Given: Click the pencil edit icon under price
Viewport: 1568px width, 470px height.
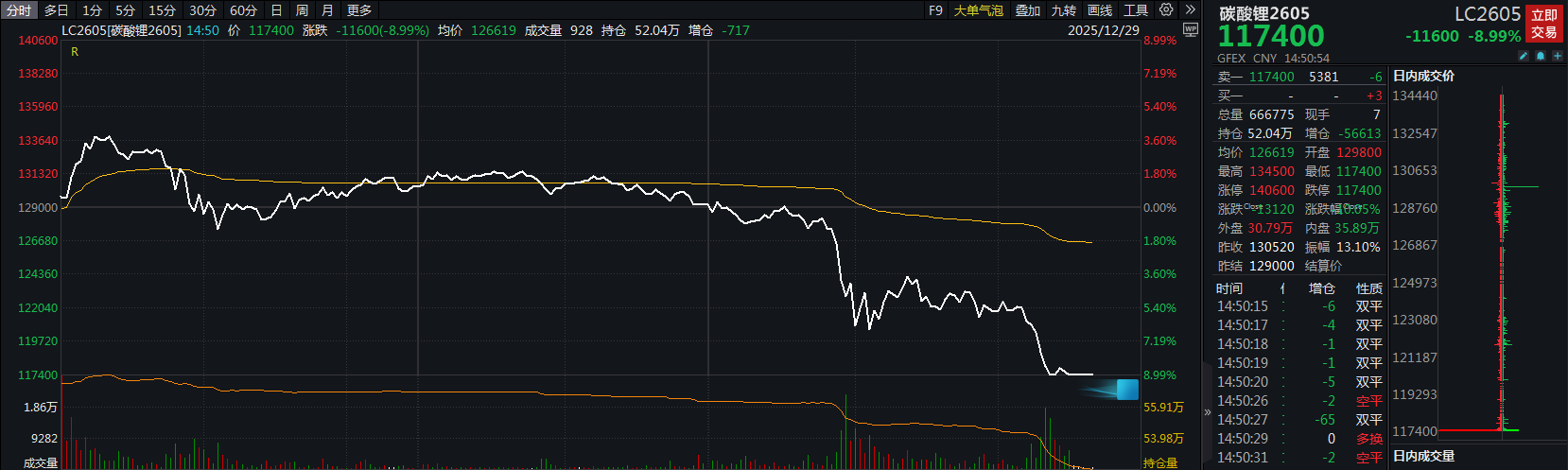Looking at the screenshot, I should pos(1524,57).
